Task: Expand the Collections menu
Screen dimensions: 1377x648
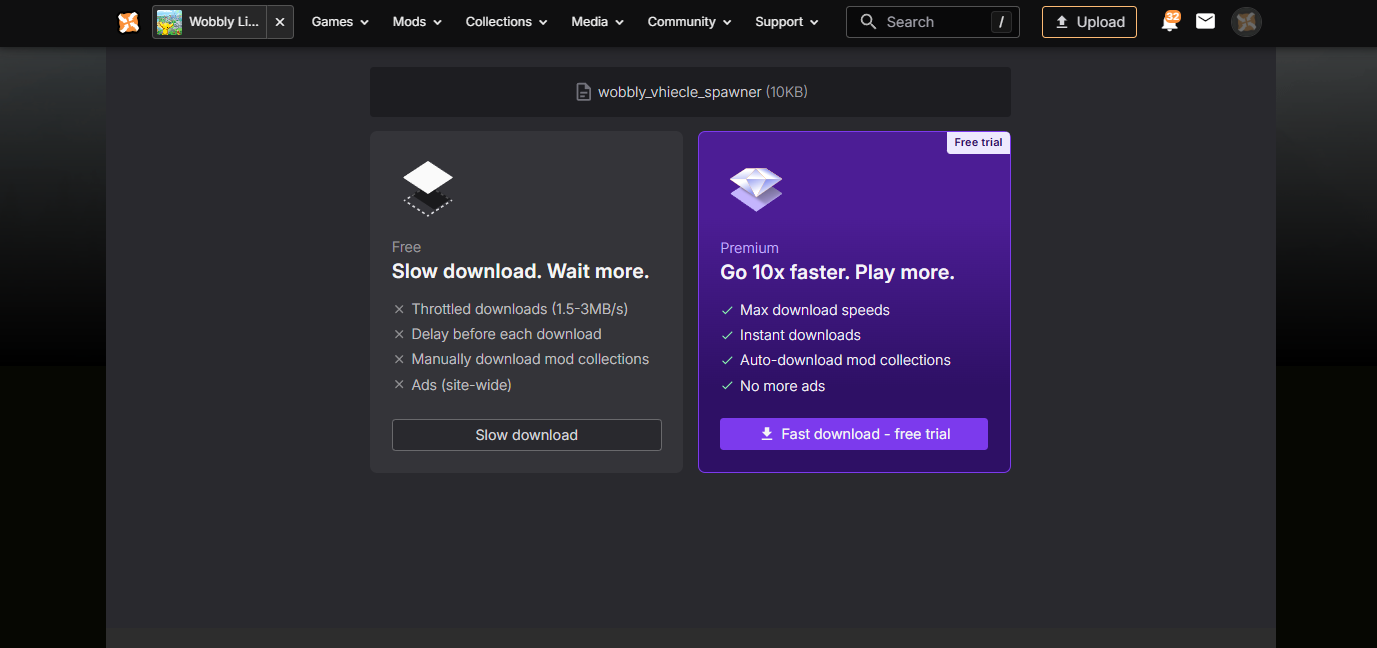Action: (506, 22)
